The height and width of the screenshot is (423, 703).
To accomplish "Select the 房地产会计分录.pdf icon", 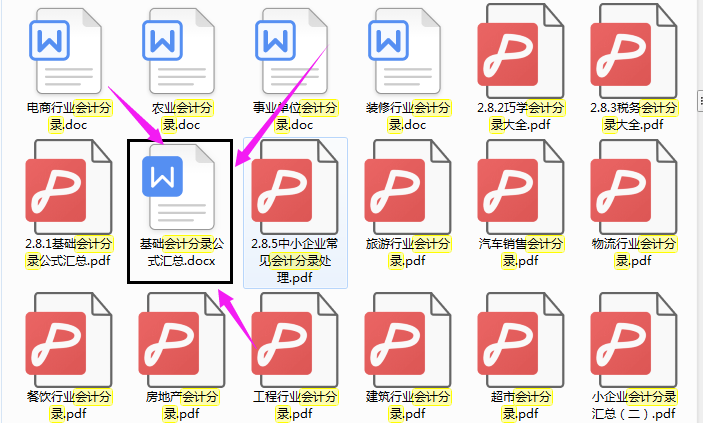I will click(182, 340).
